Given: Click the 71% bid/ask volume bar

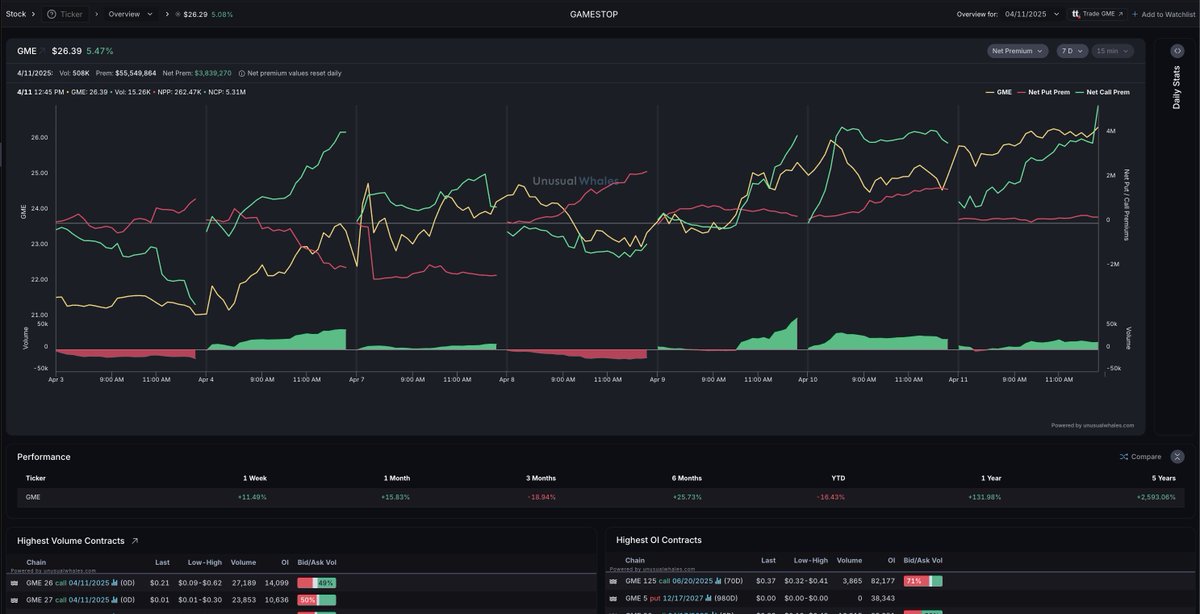Looking at the screenshot, I should click(x=923, y=581).
